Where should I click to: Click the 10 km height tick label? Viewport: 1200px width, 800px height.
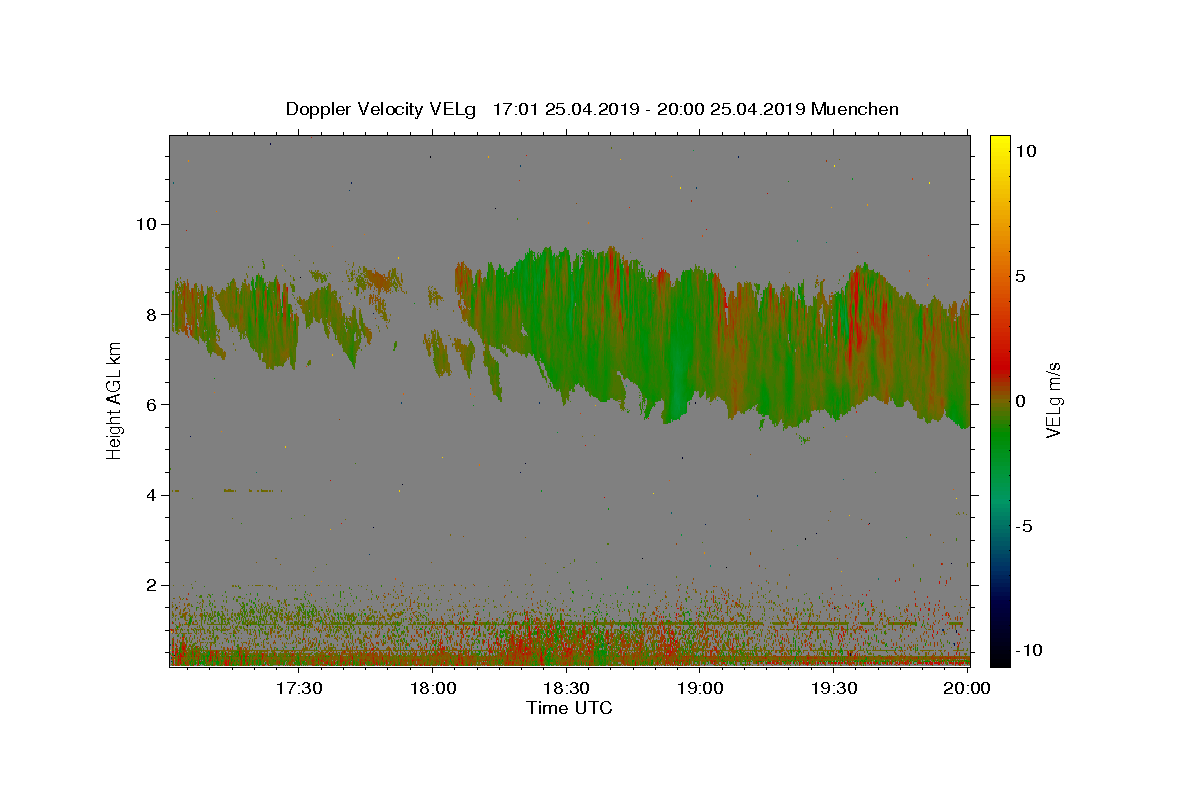click(x=147, y=224)
